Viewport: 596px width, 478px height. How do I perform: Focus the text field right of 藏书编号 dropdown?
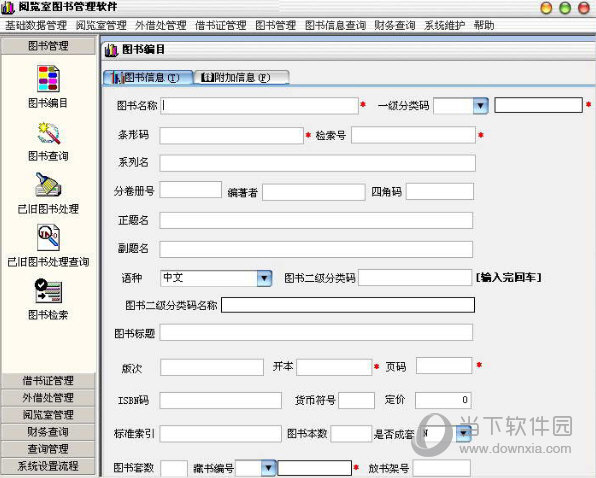click(315, 468)
